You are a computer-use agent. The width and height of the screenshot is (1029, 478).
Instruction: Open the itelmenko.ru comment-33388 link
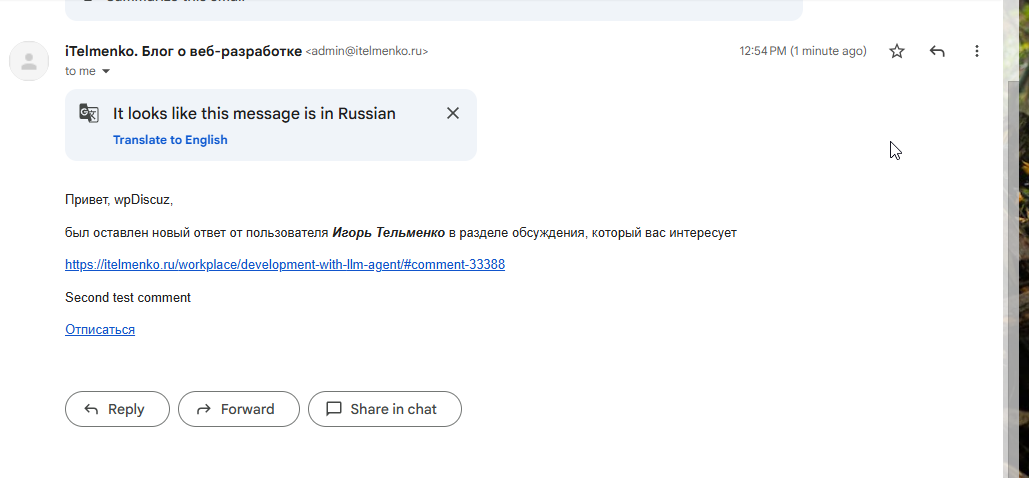click(285, 265)
